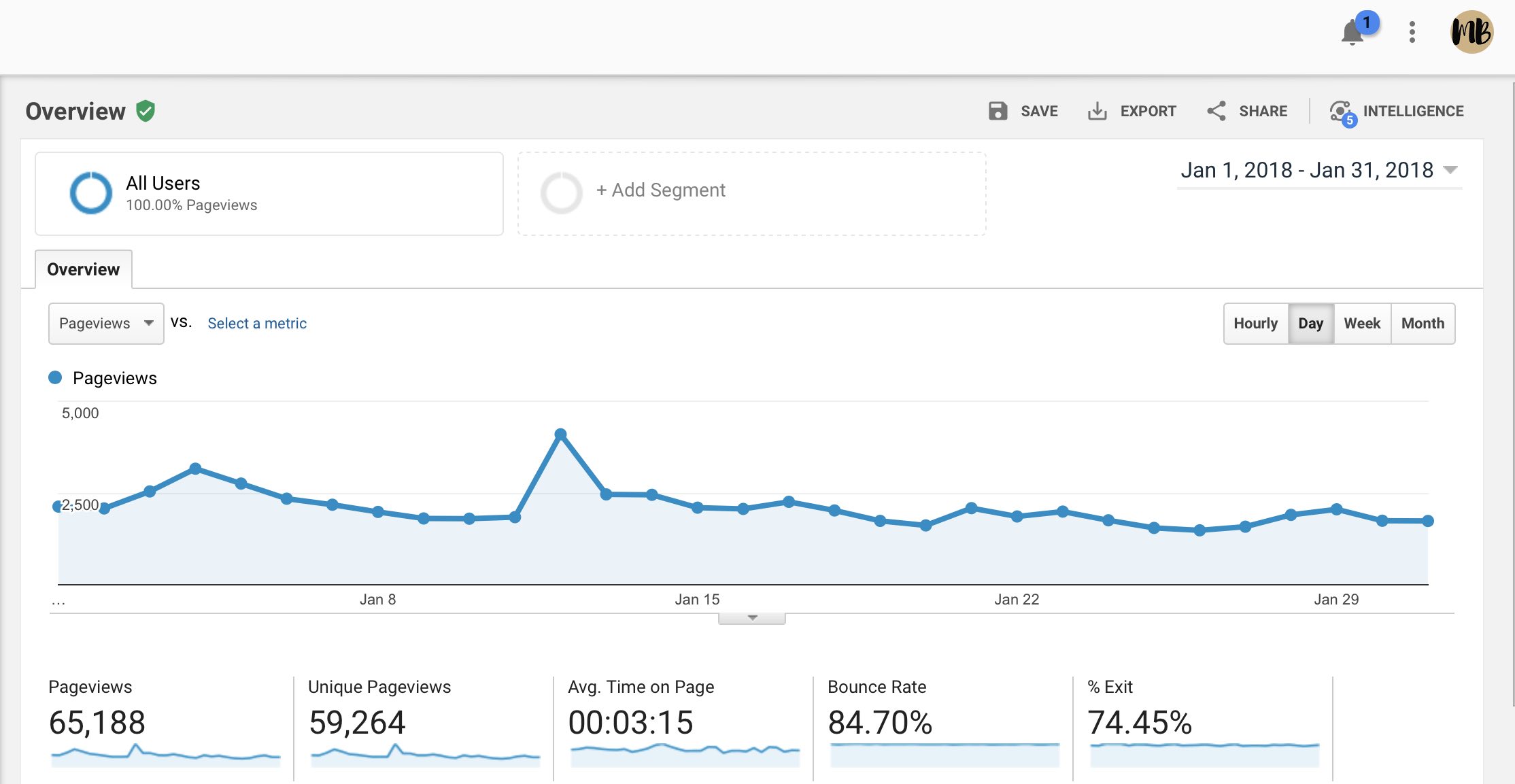The height and width of the screenshot is (784, 1515).
Task: Click Select a metric link
Action: 257,324
